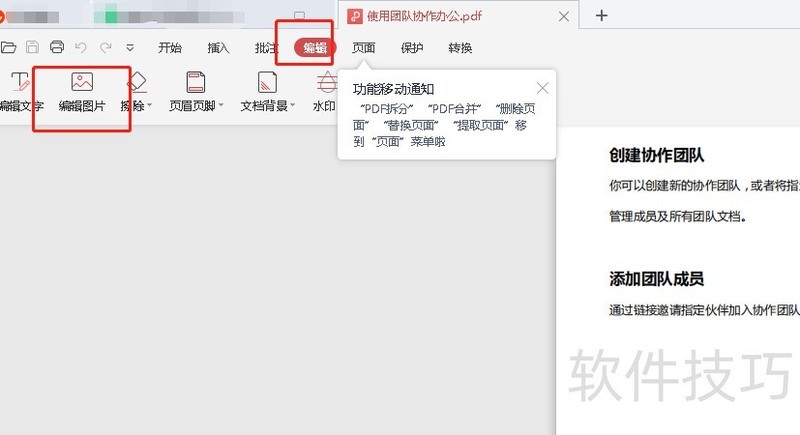This screenshot has width=800, height=435.
Task: Select the 编辑 tab
Action: tap(315, 47)
